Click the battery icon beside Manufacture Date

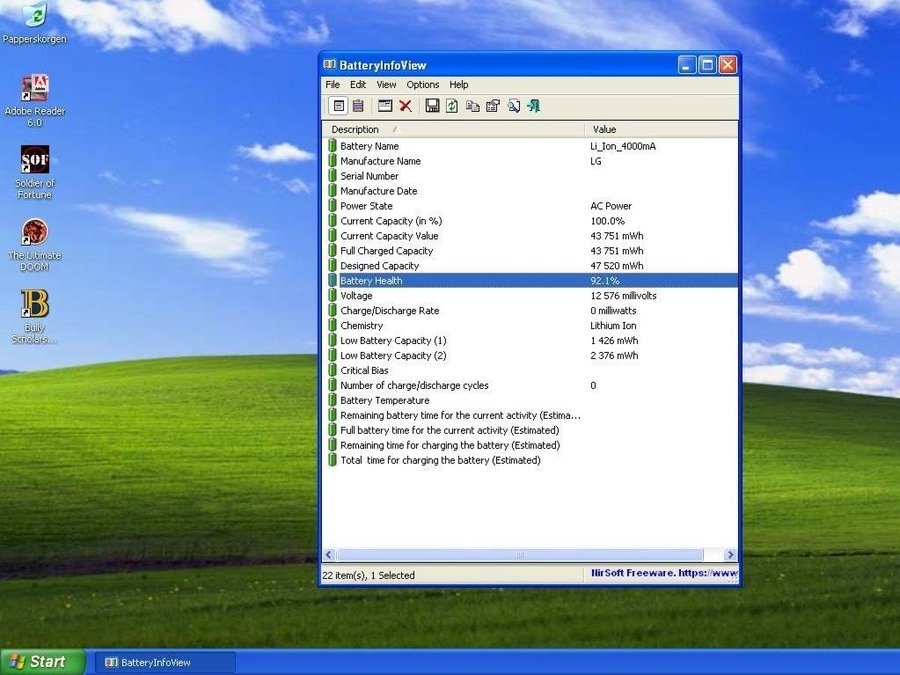point(332,191)
